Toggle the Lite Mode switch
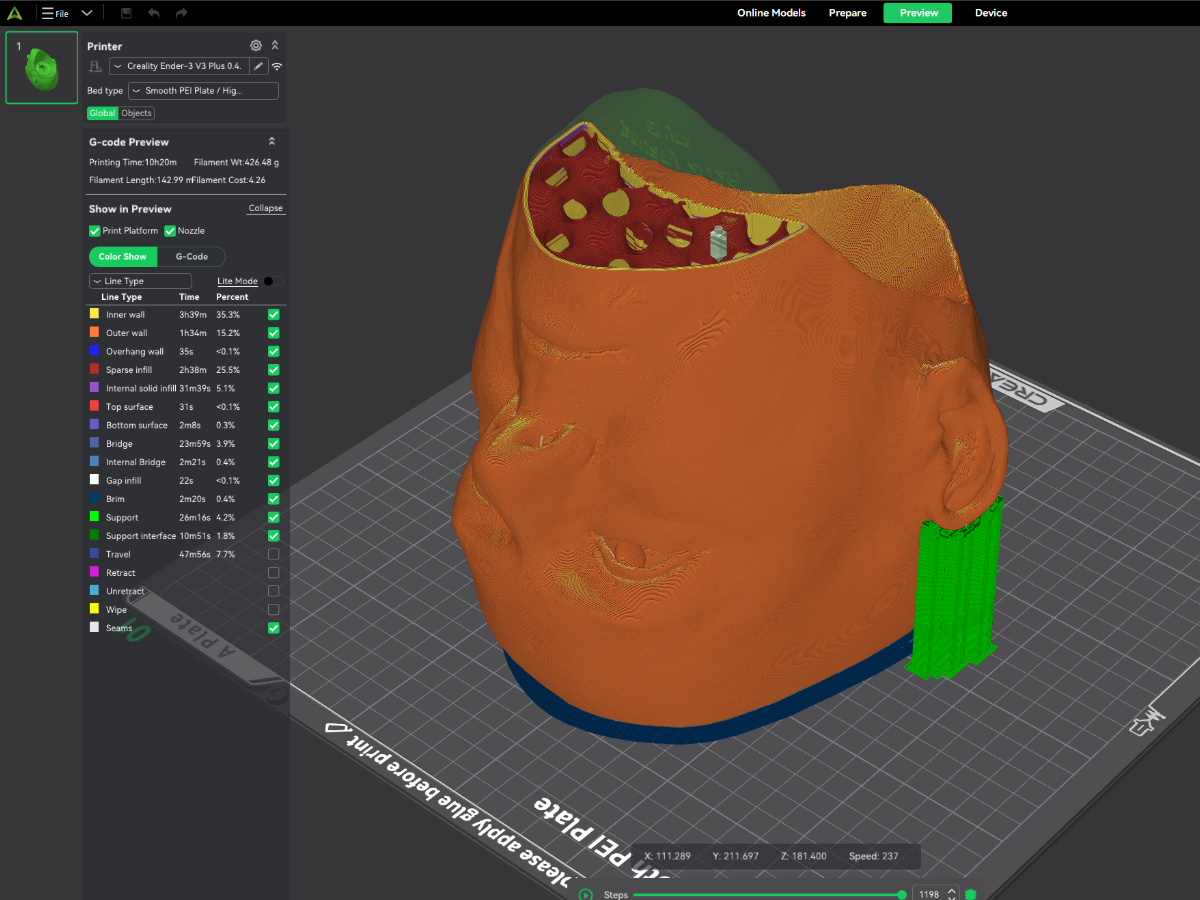 coord(271,281)
